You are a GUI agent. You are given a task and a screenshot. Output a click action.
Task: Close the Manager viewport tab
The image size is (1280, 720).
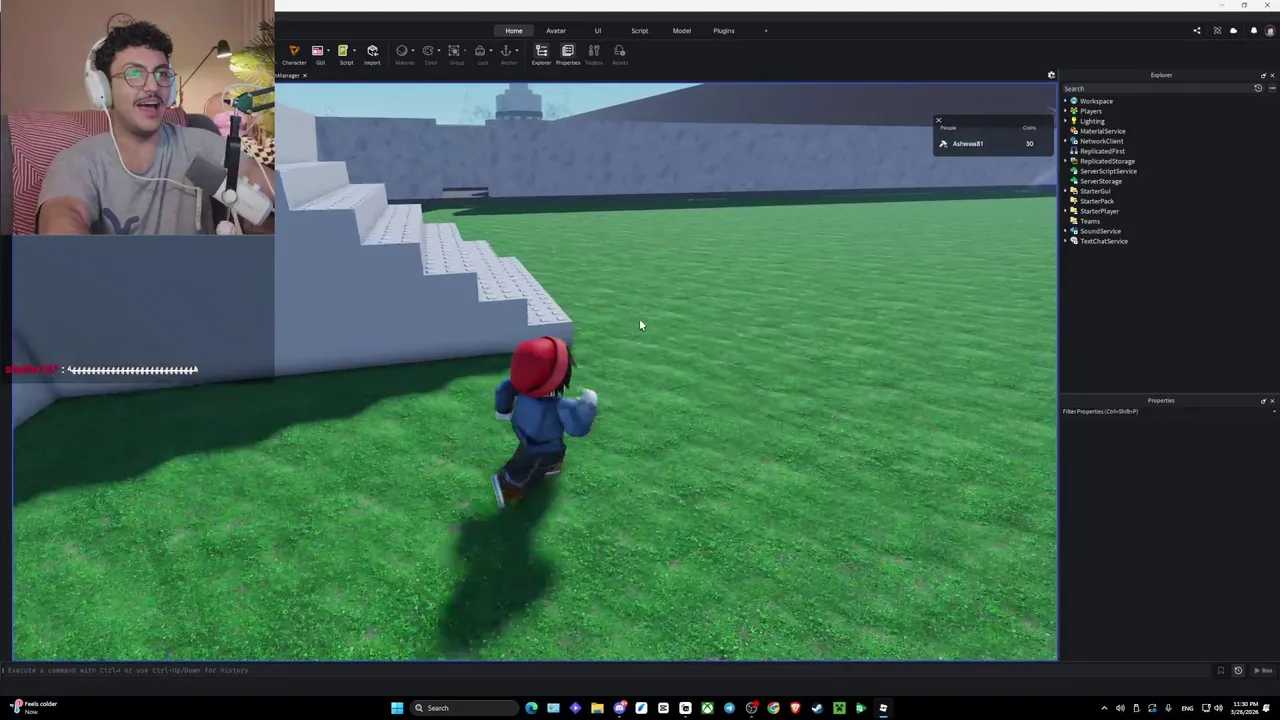click(305, 76)
